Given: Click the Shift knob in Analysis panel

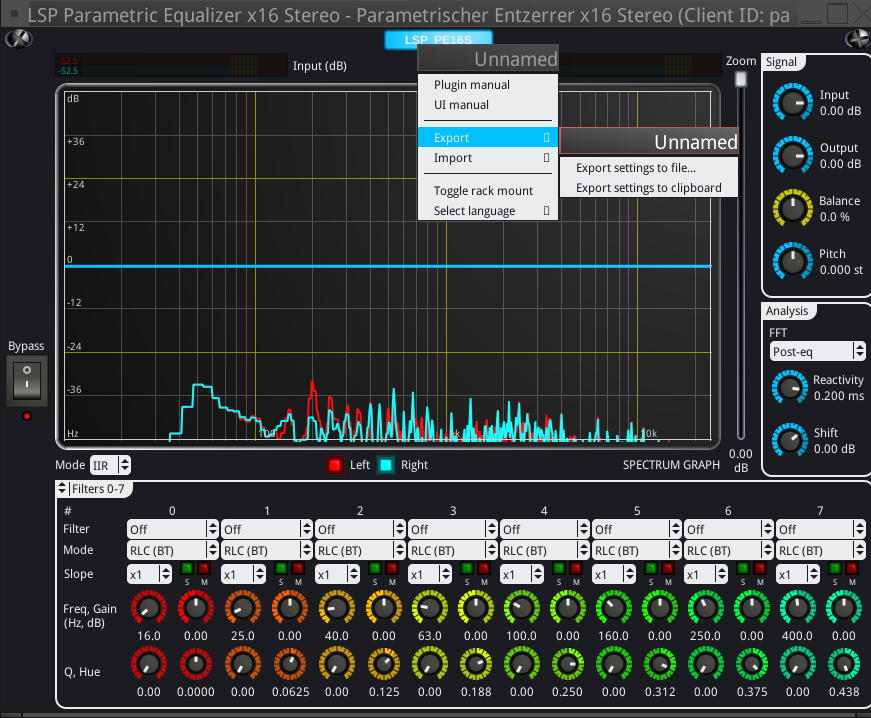Looking at the screenshot, I should tap(790, 440).
